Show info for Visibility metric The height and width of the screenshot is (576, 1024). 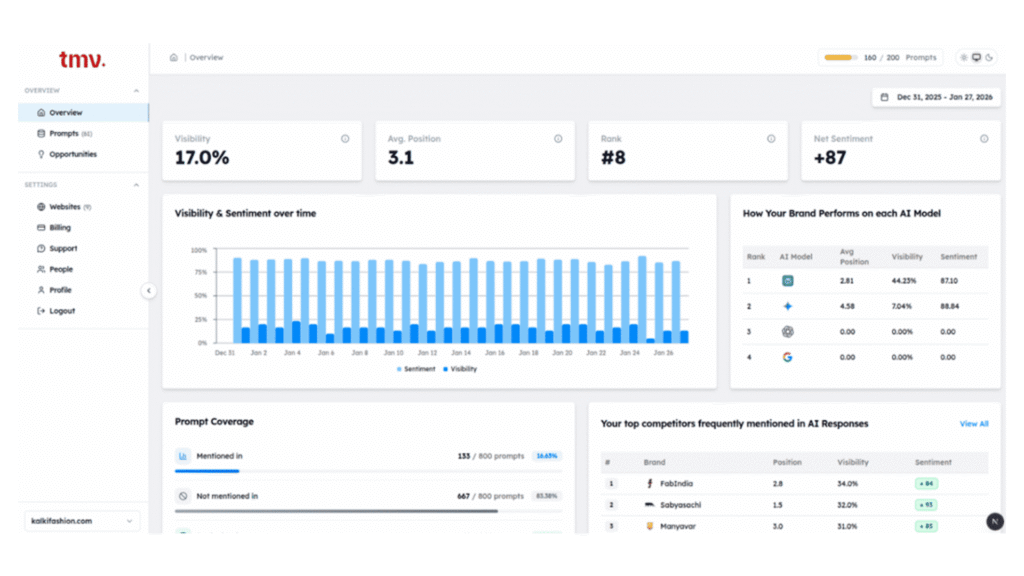click(345, 138)
